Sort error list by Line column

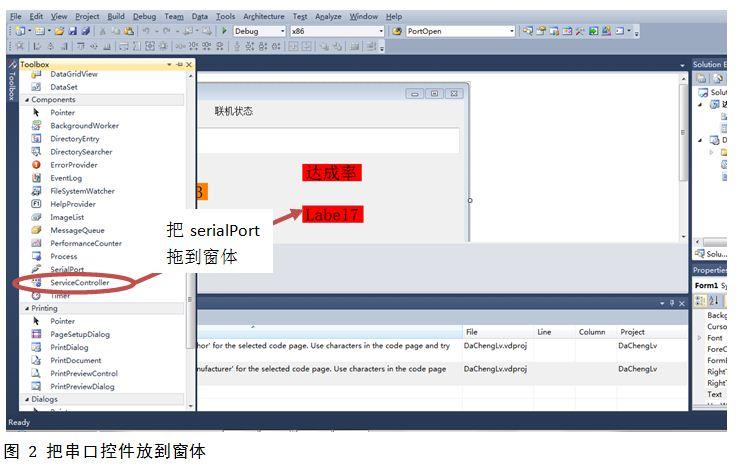point(554,332)
